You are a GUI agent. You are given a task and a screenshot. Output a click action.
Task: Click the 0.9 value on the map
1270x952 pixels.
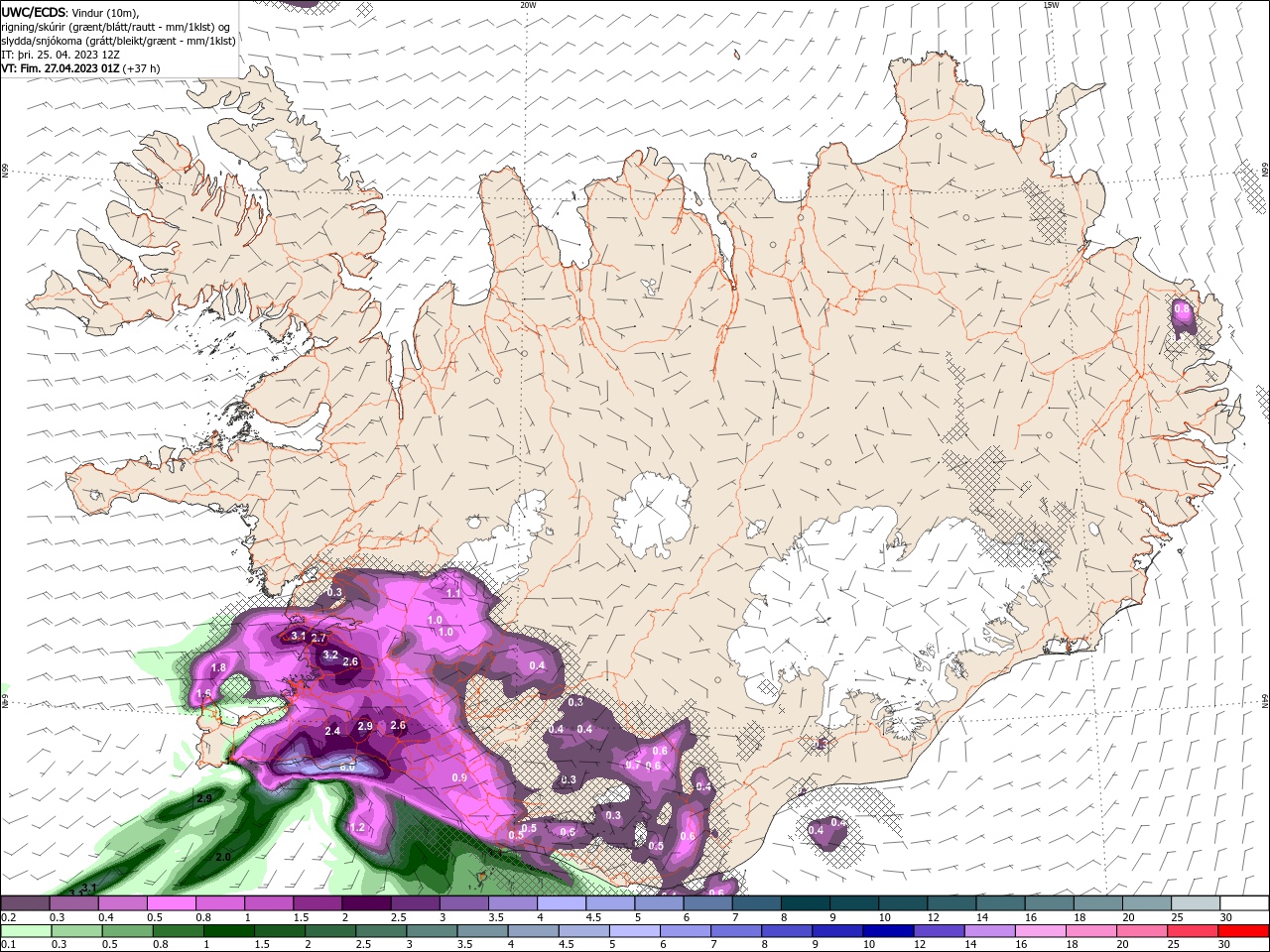coord(459,777)
